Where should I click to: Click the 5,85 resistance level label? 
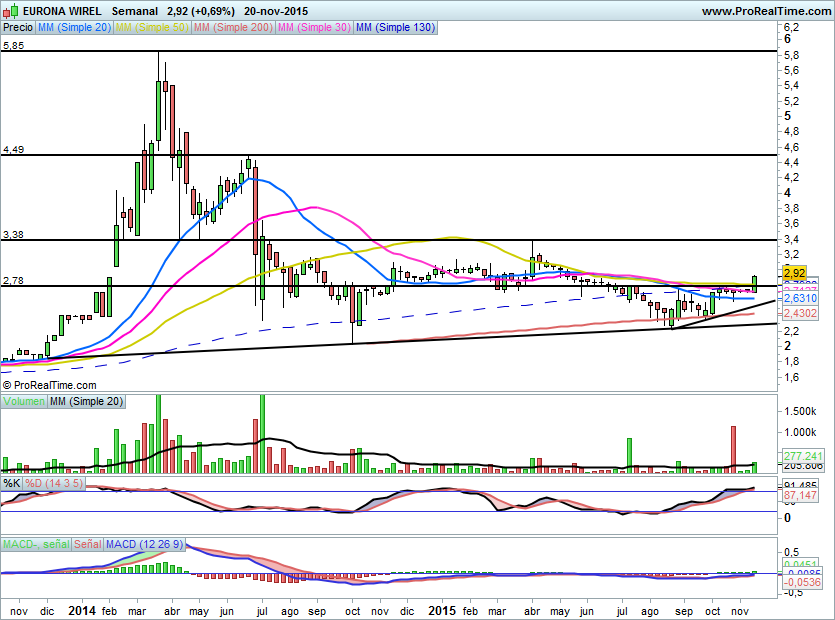click(x=13, y=46)
